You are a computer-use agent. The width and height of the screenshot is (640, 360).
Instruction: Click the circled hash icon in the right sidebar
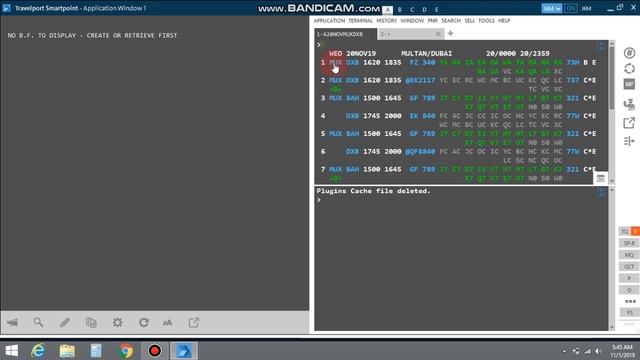(x=629, y=53)
